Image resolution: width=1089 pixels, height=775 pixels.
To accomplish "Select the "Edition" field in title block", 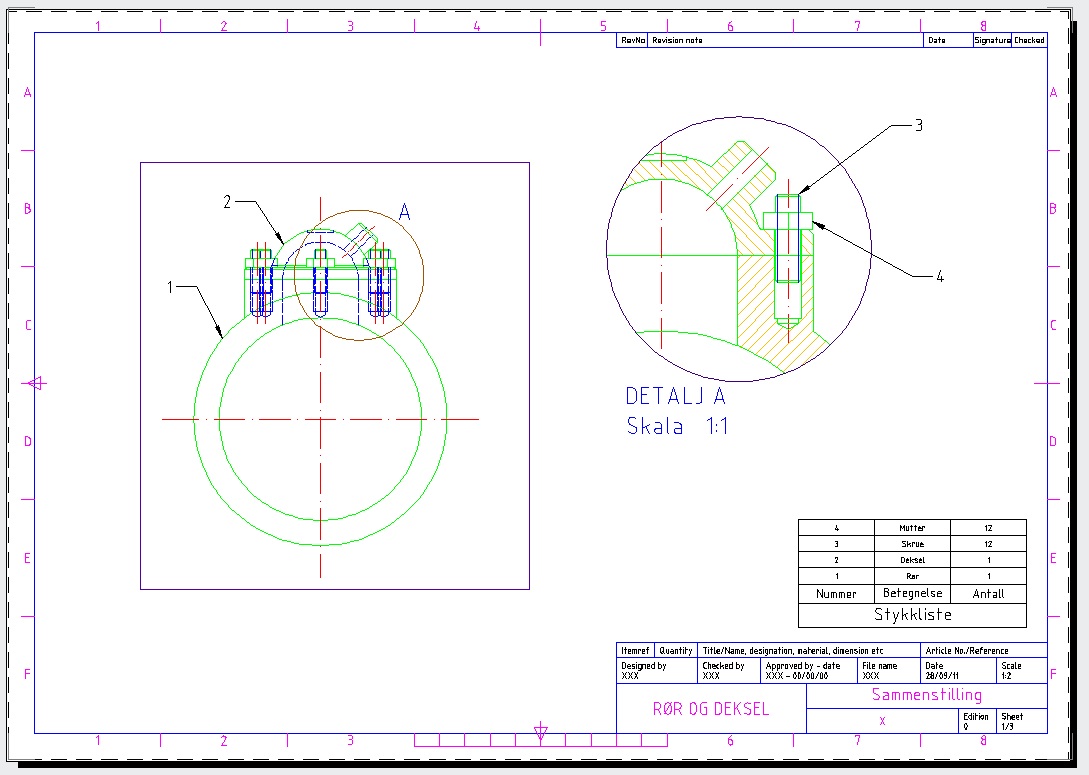I will [978, 721].
